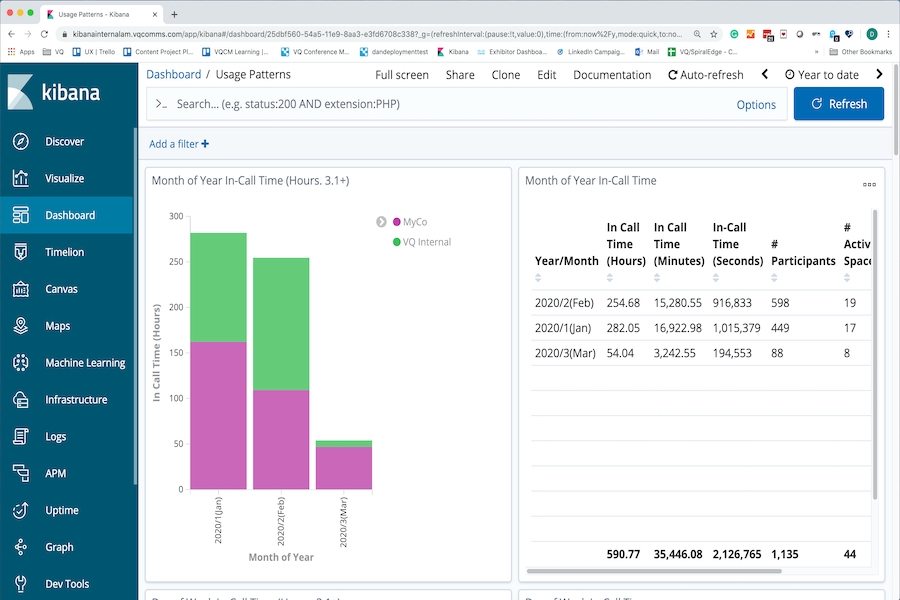Click the table horizontal scrollbar
Image resolution: width=900 pixels, height=600 pixels.
pyautogui.click(x=654, y=571)
